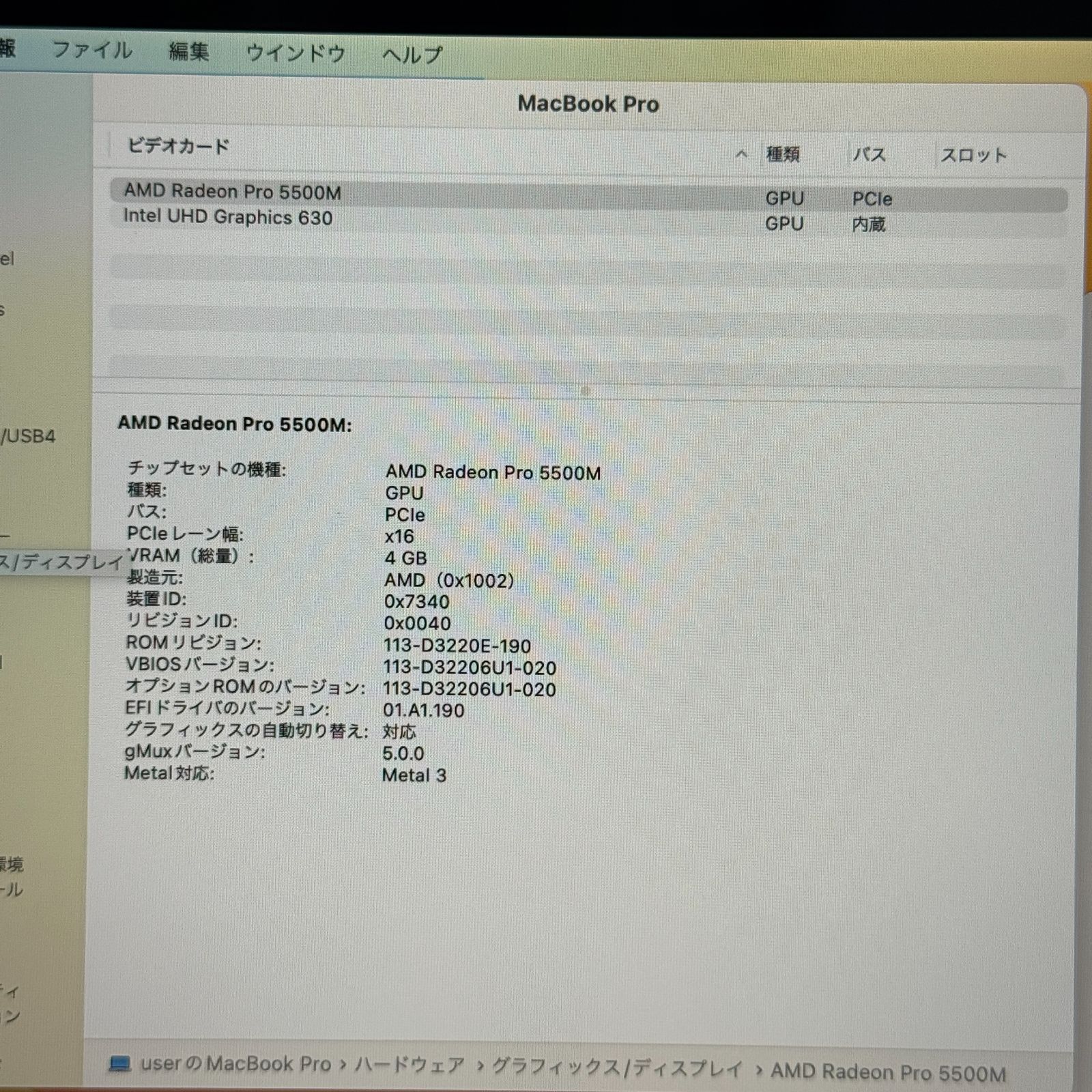Click the 内蔵 cell of the Intel row
The height and width of the screenshot is (1092, 1092).
(x=869, y=225)
